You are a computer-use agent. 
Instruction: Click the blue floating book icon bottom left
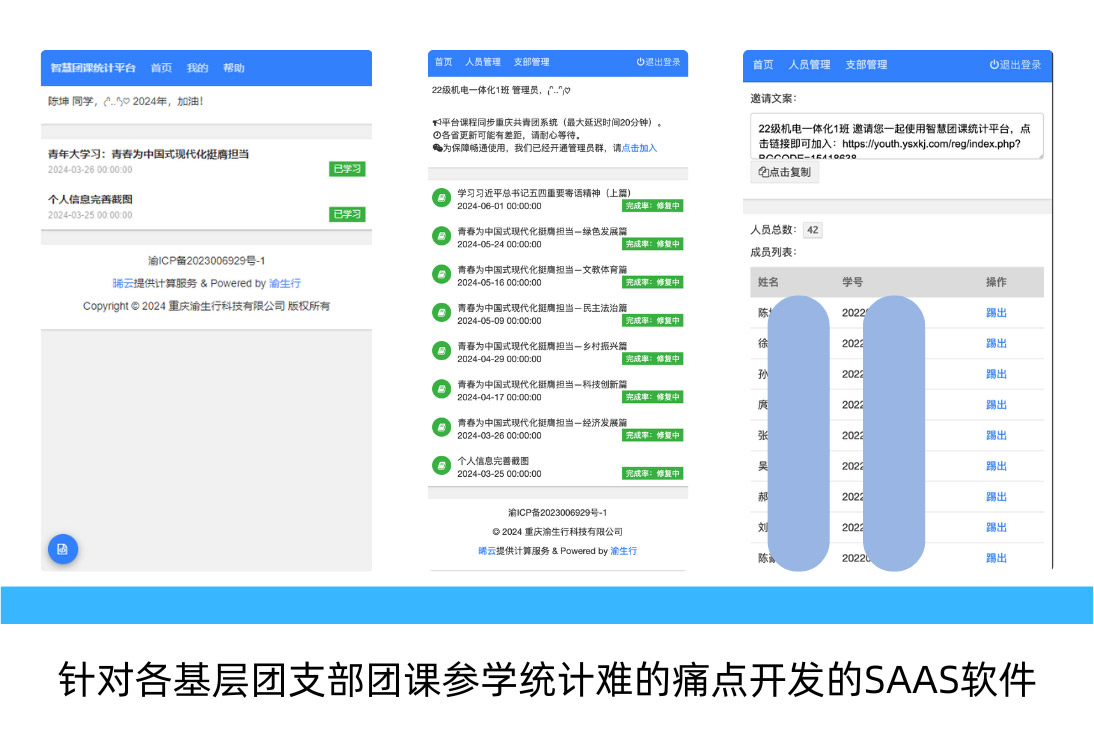click(62, 549)
